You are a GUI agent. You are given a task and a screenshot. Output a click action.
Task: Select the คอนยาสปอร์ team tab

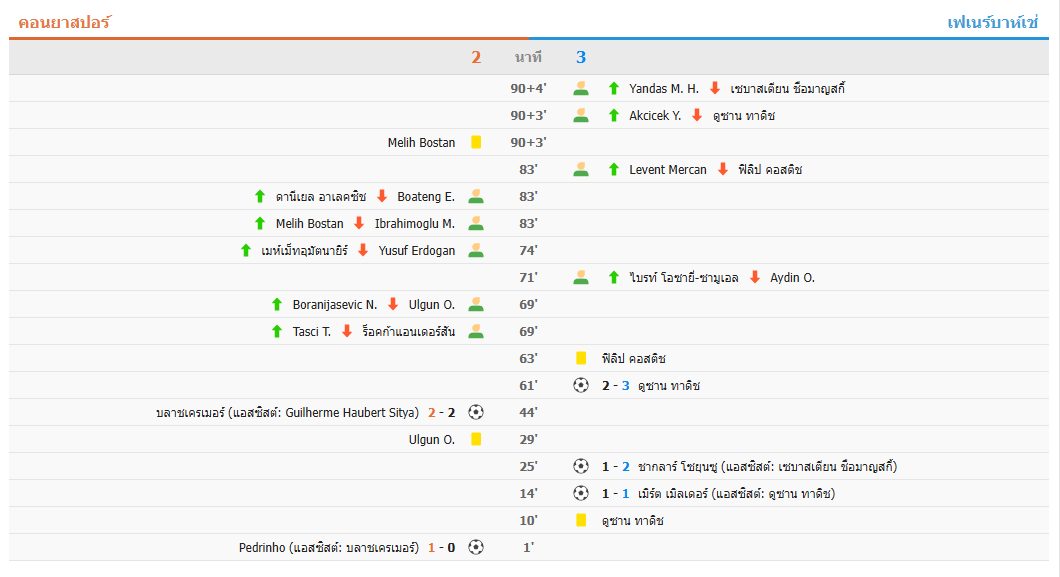click(x=64, y=22)
